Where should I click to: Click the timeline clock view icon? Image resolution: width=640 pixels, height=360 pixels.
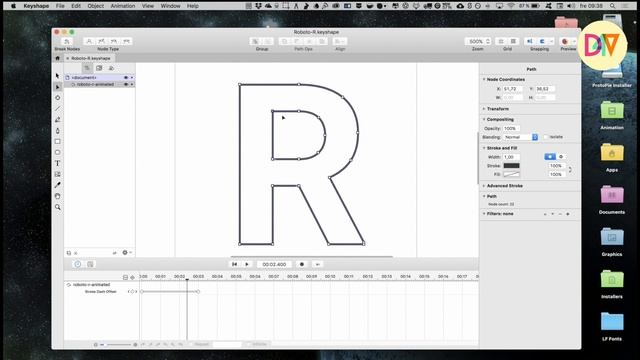click(x=78, y=264)
